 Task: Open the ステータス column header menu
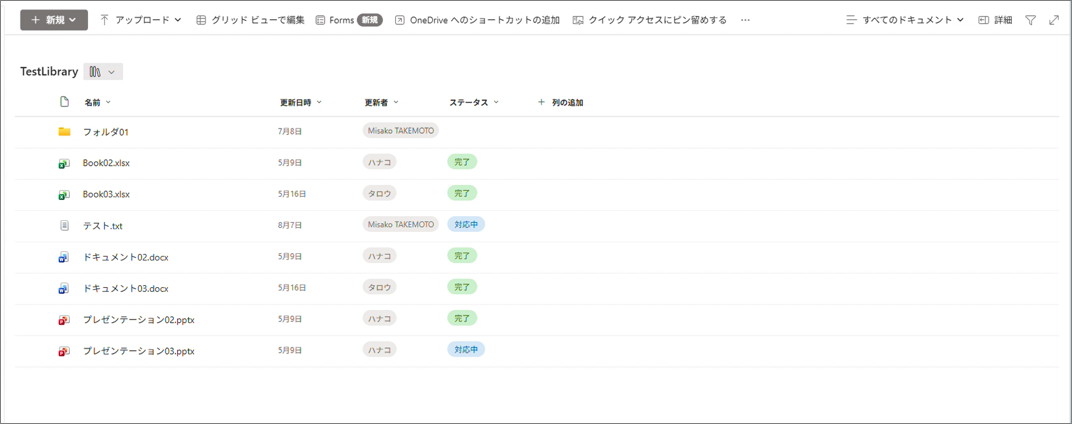473,102
